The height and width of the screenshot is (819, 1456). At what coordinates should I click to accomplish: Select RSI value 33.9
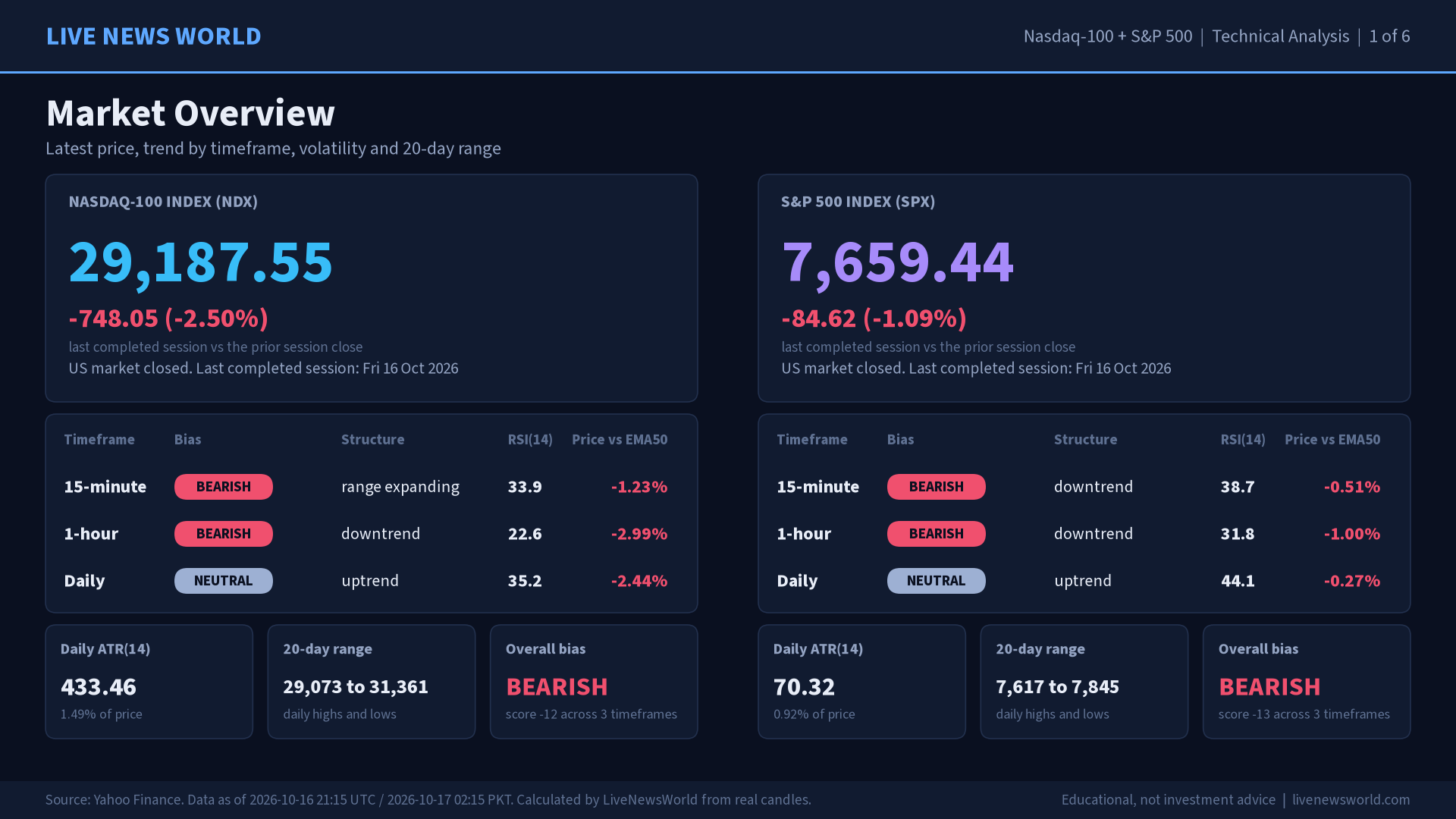point(525,487)
